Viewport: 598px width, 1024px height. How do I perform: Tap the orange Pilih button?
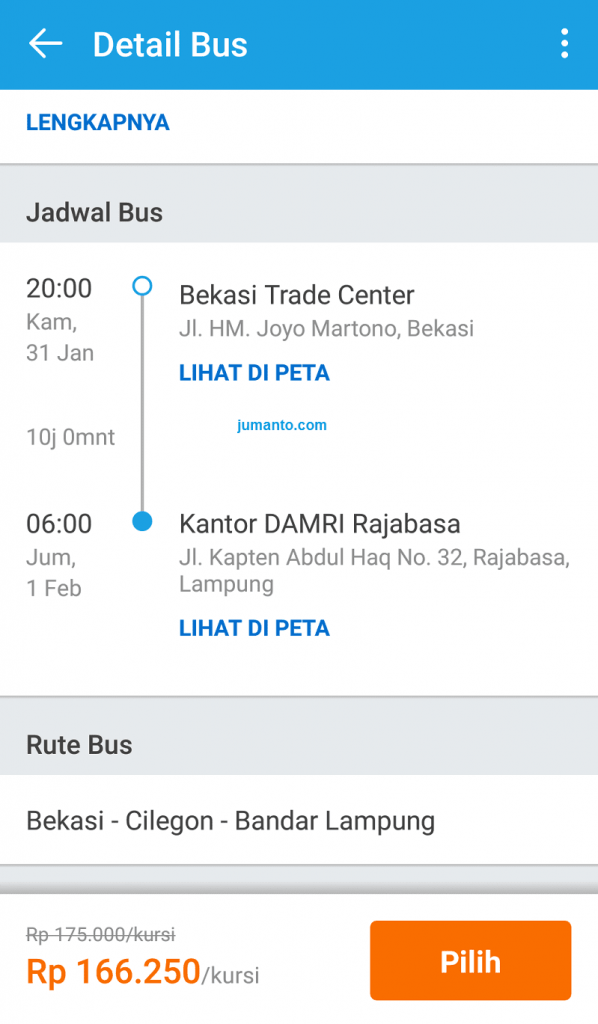(x=471, y=961)
